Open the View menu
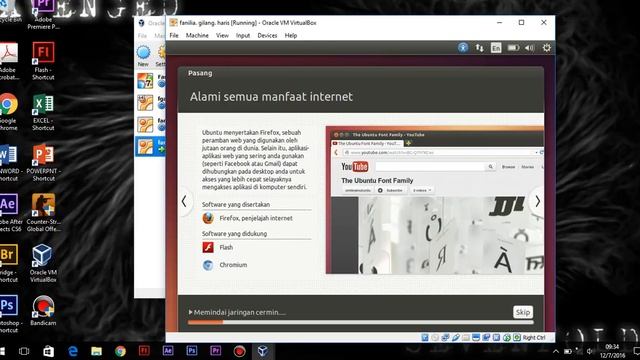Screen dimensions: 640x360 click(222, 36)
